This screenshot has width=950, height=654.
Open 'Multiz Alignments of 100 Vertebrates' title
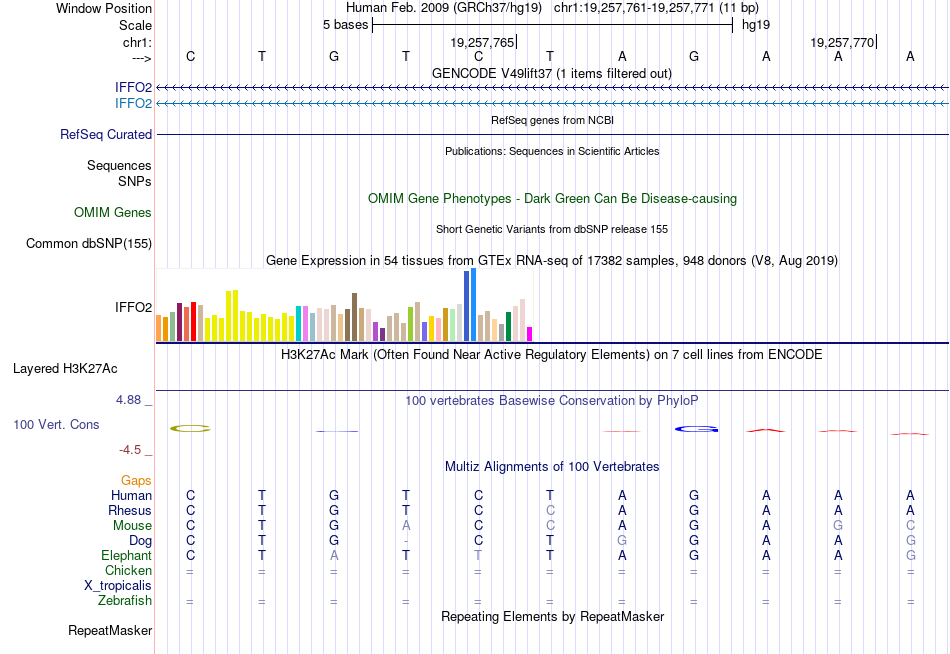point(552,467)
